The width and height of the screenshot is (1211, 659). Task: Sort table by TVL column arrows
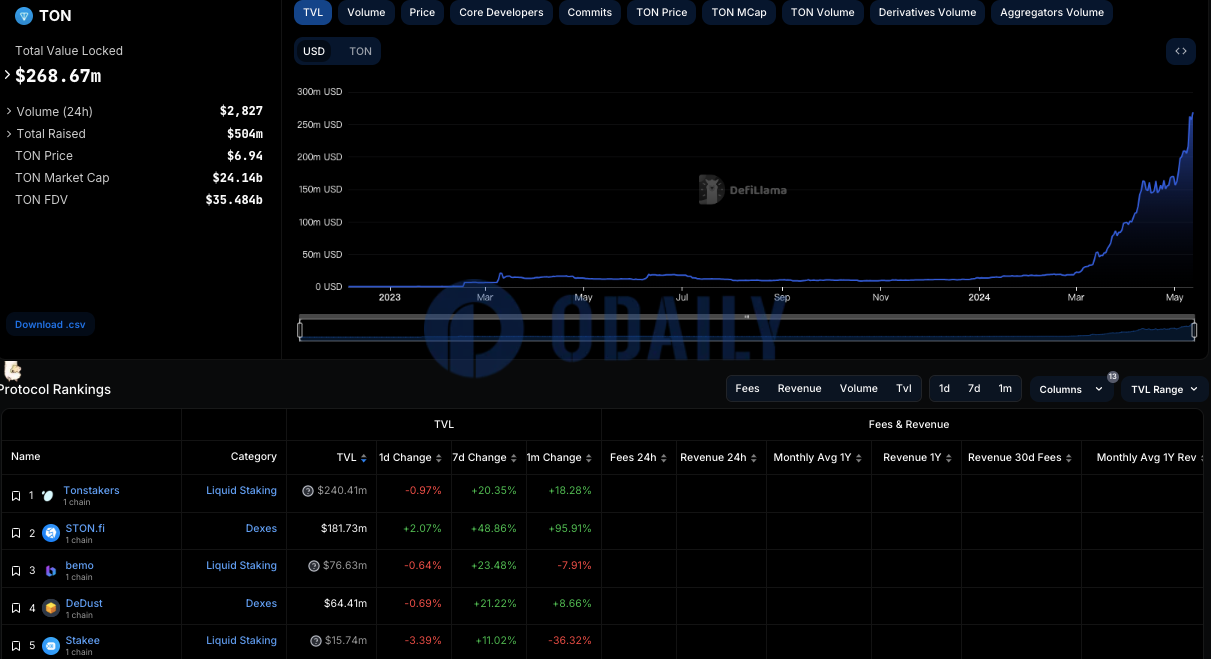(364, 458)
